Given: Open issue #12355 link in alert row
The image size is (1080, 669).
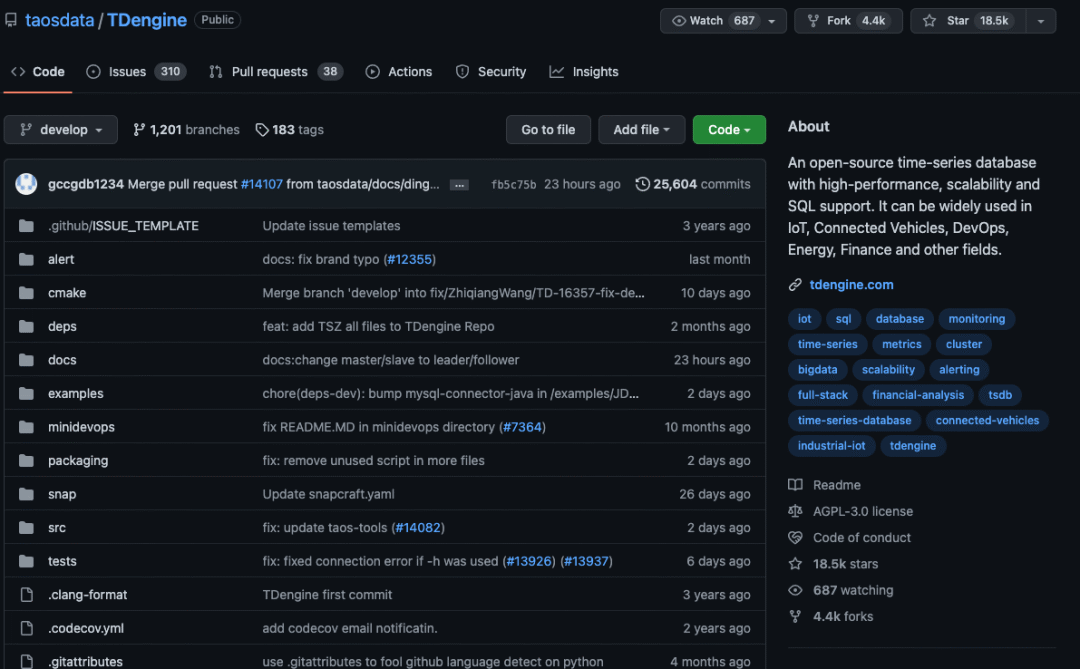Looking at the screenshot, I should pos(409,259).
